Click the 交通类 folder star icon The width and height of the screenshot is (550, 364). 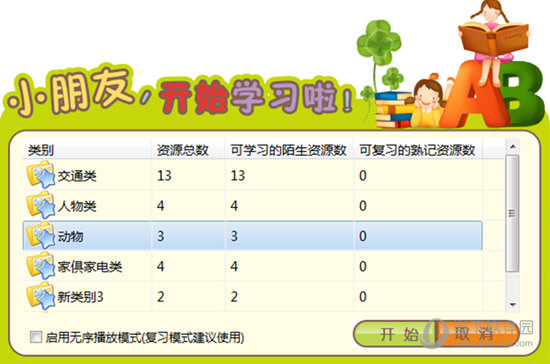(x=41, y=175)
